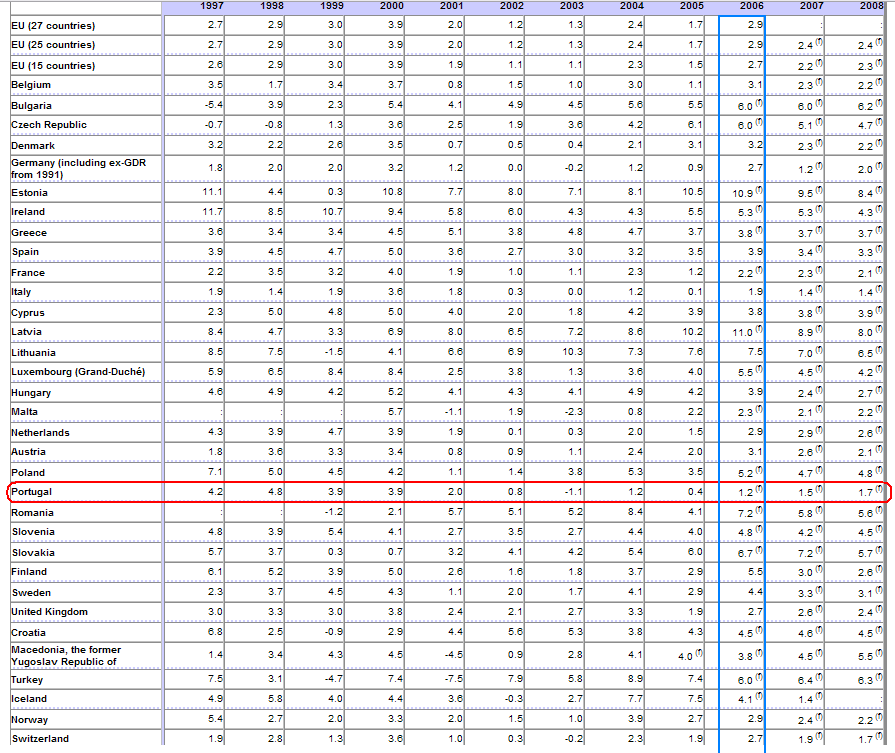895x753 pixels.
Task: Select the 1998 column header
Action: point(272,6)
